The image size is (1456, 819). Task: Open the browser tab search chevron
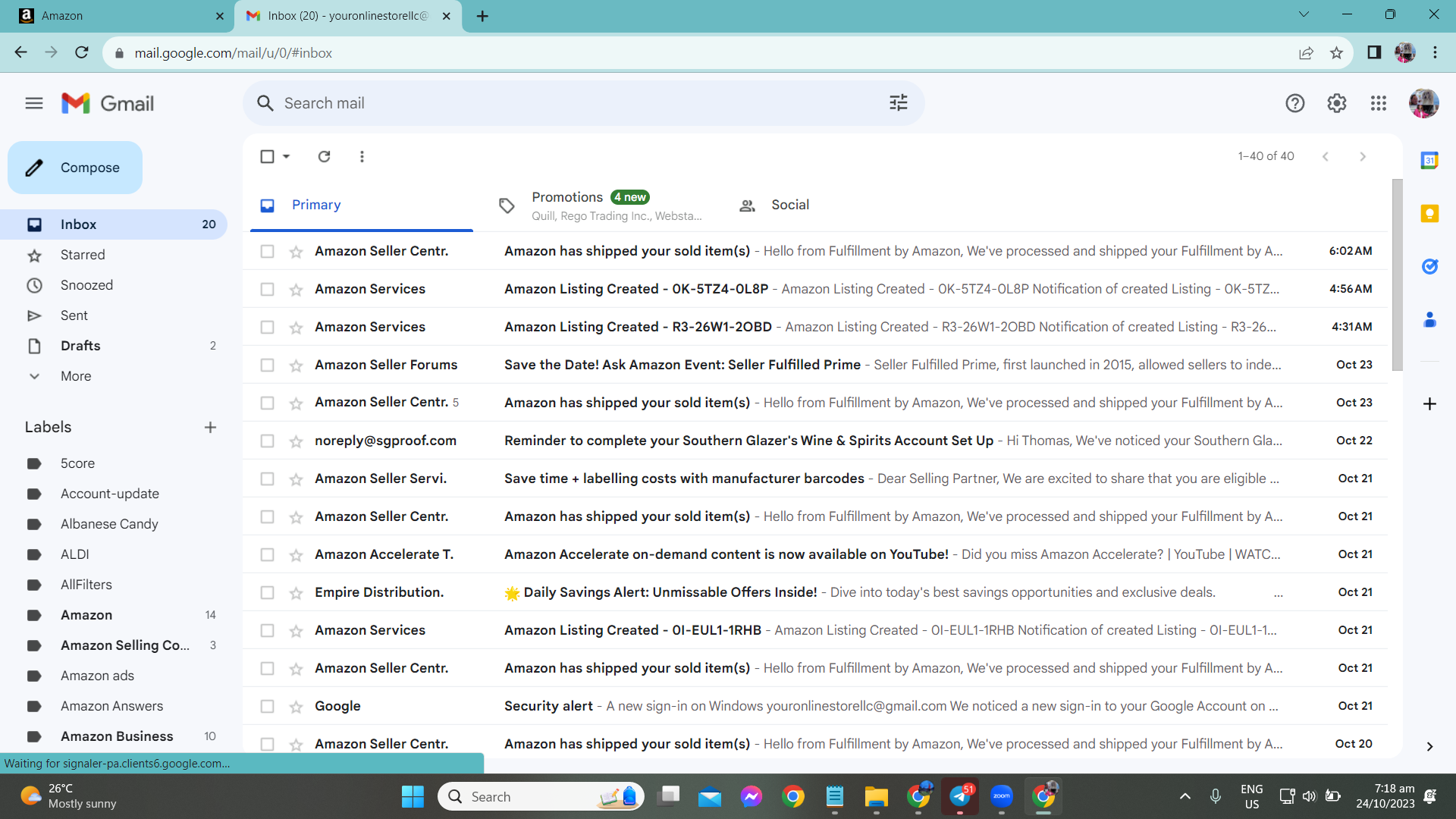click(1304, 14)
